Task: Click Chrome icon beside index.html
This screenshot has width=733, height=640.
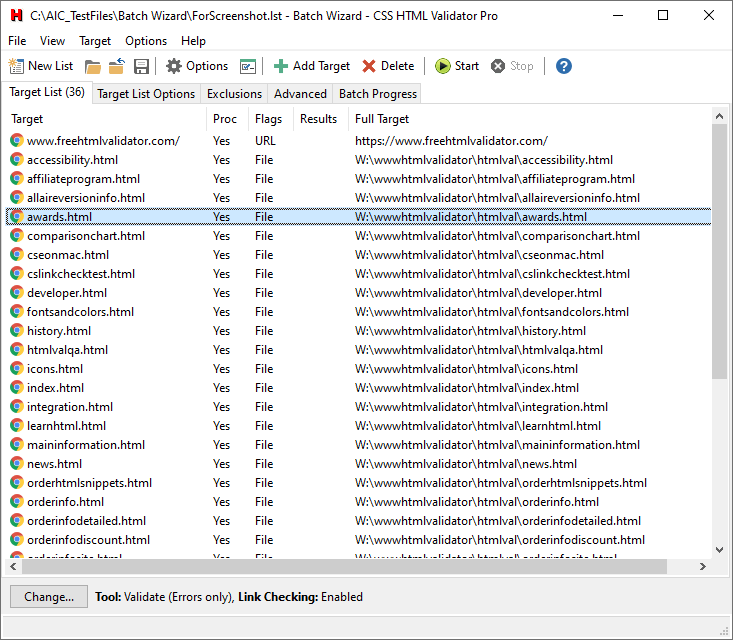Action: click(x=16, y=388)
